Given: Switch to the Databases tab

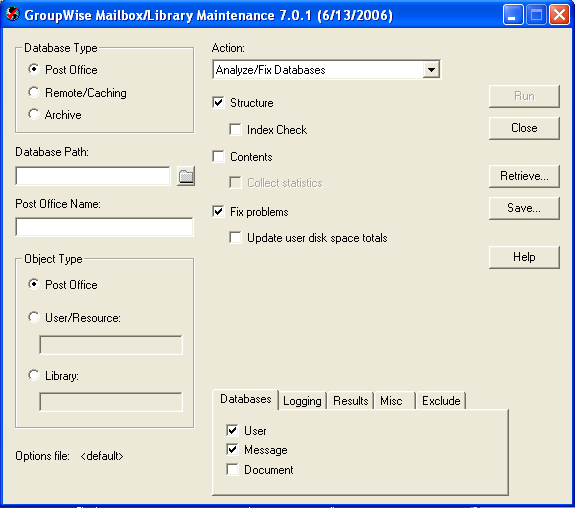Looking at the screenshot, I should [245, 399].
